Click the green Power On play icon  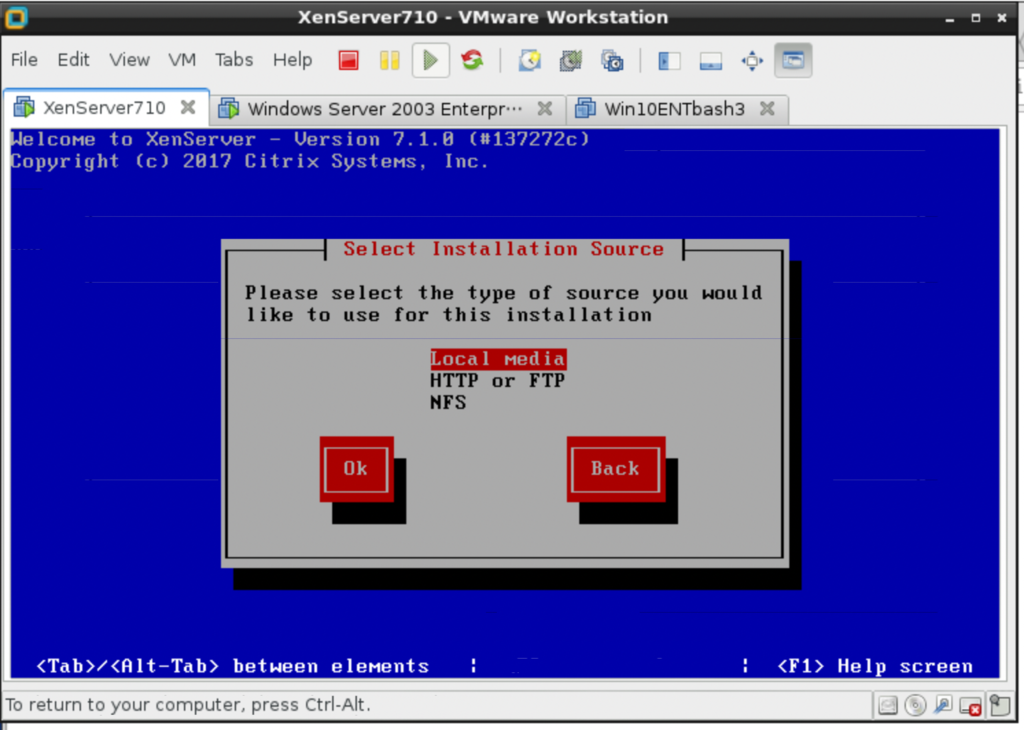point(430,61)
